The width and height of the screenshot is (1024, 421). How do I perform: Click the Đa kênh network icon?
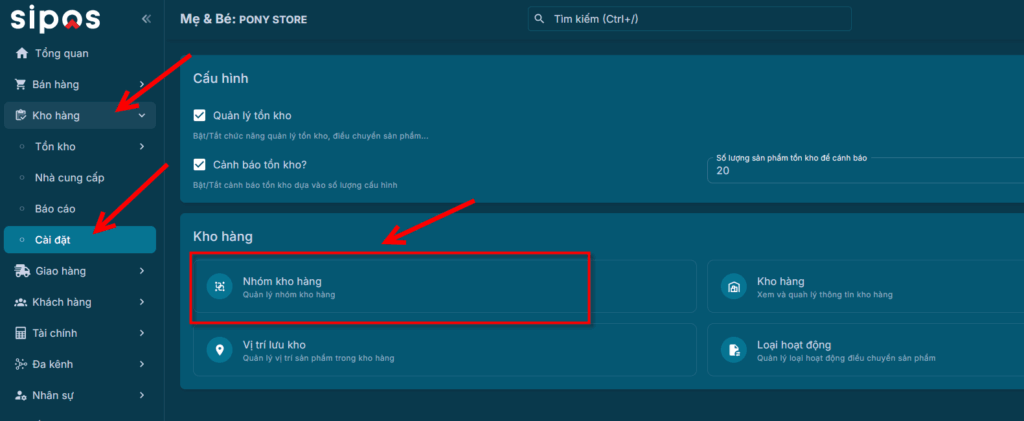20,364
